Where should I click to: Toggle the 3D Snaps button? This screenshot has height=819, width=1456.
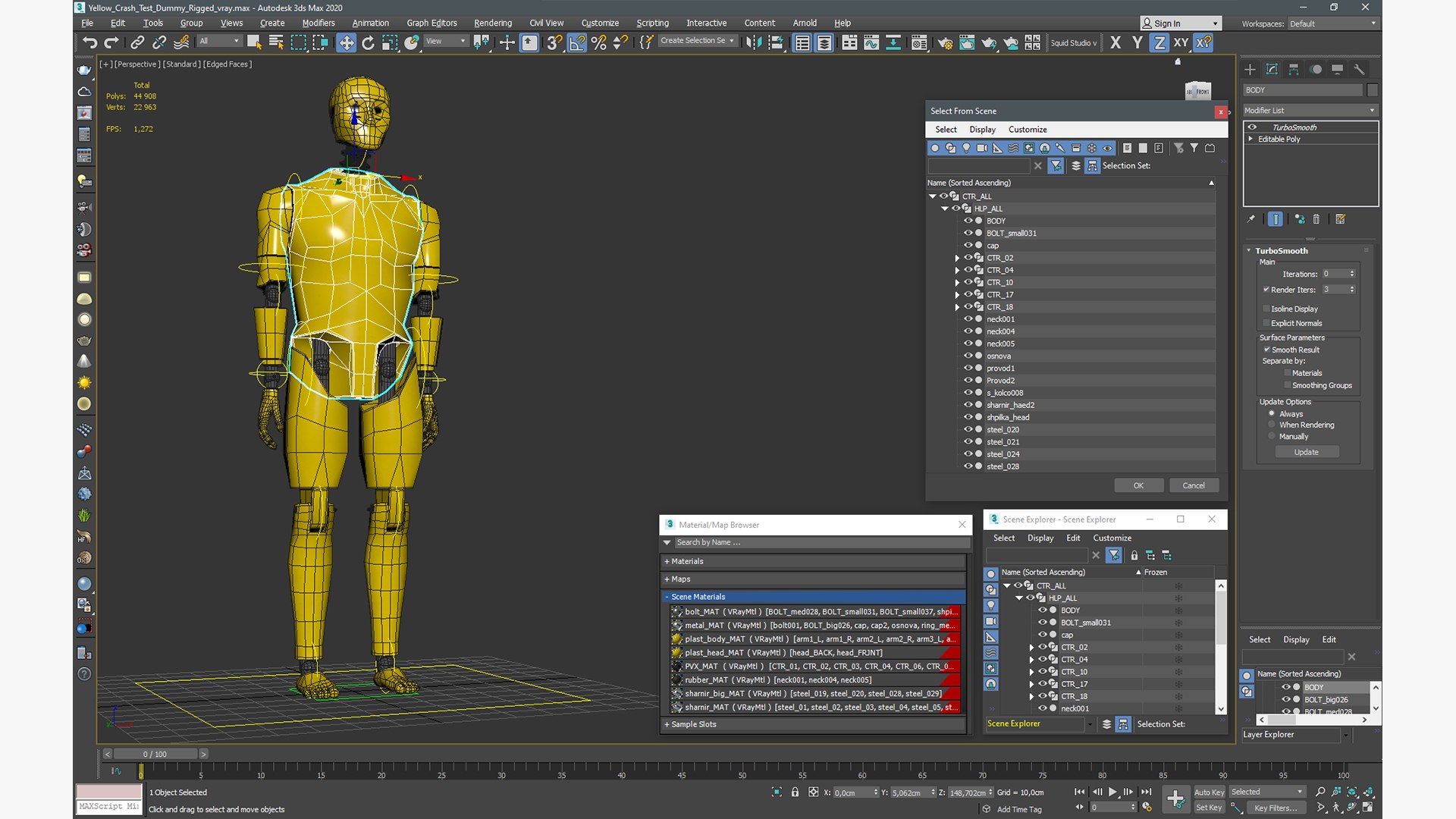tap(555, 42)
